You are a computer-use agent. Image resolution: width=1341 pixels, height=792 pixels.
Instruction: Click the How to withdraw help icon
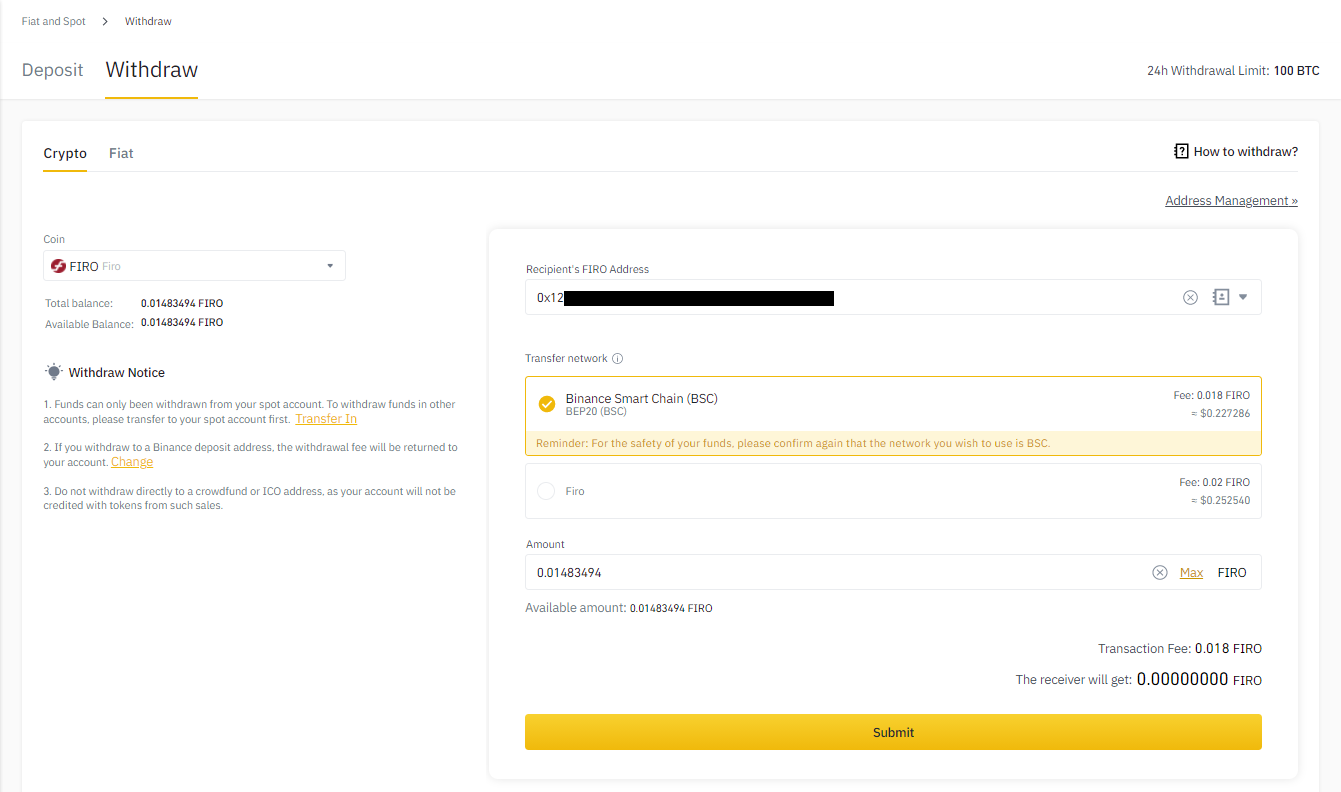click(x=1181, y=151)
